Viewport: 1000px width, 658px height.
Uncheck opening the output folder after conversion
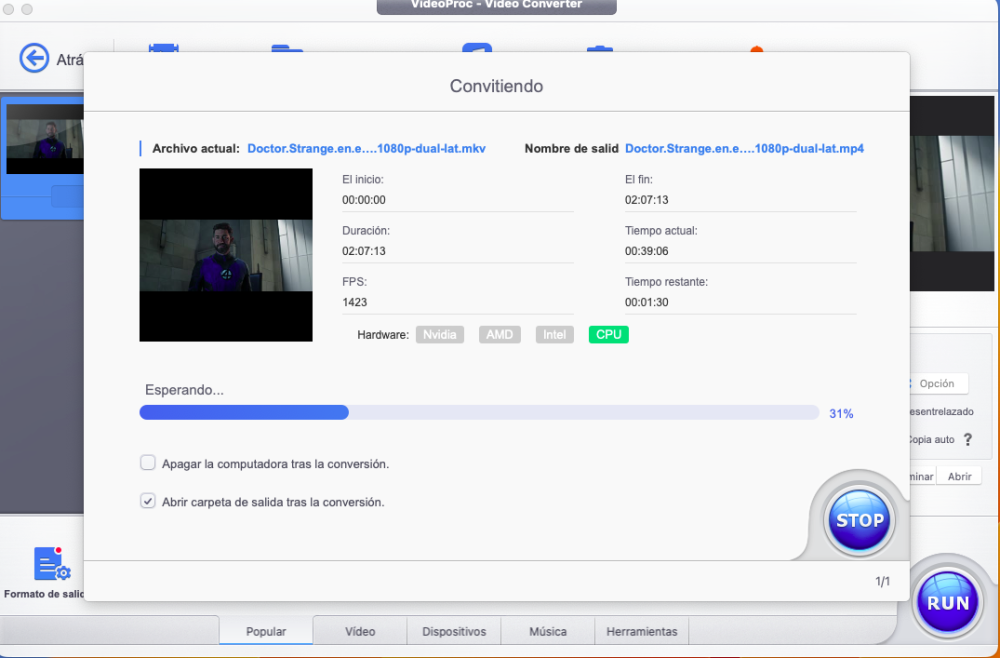tap(147, 501)
